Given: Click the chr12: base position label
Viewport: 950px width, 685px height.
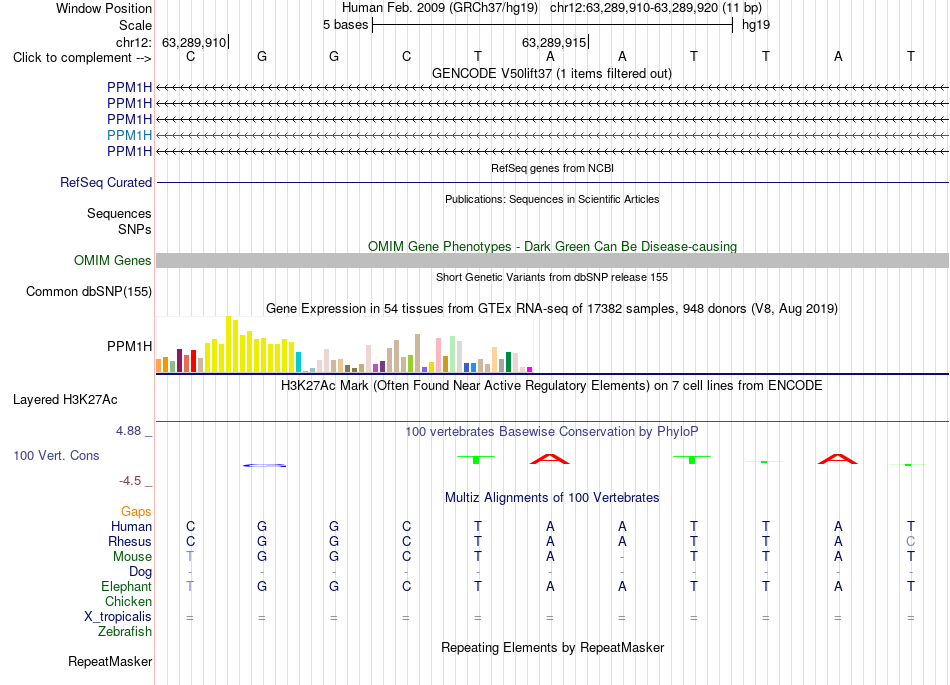Looking at the screenshot, I should pos(133,42).
